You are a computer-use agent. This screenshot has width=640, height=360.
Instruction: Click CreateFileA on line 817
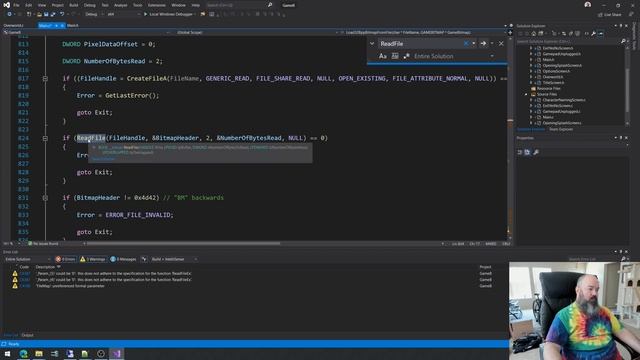point(147,78)
